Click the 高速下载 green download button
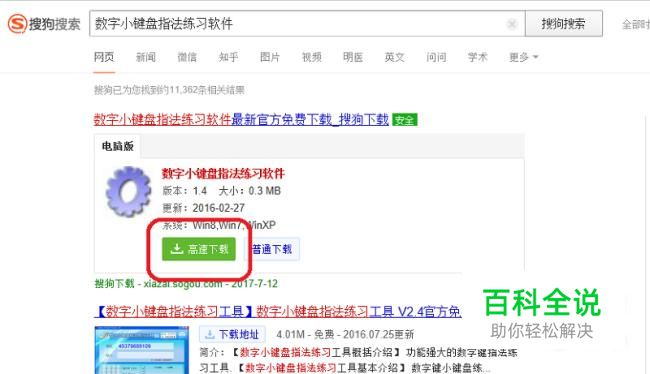This screenshot has width=650, height=374. click(199, 249)
